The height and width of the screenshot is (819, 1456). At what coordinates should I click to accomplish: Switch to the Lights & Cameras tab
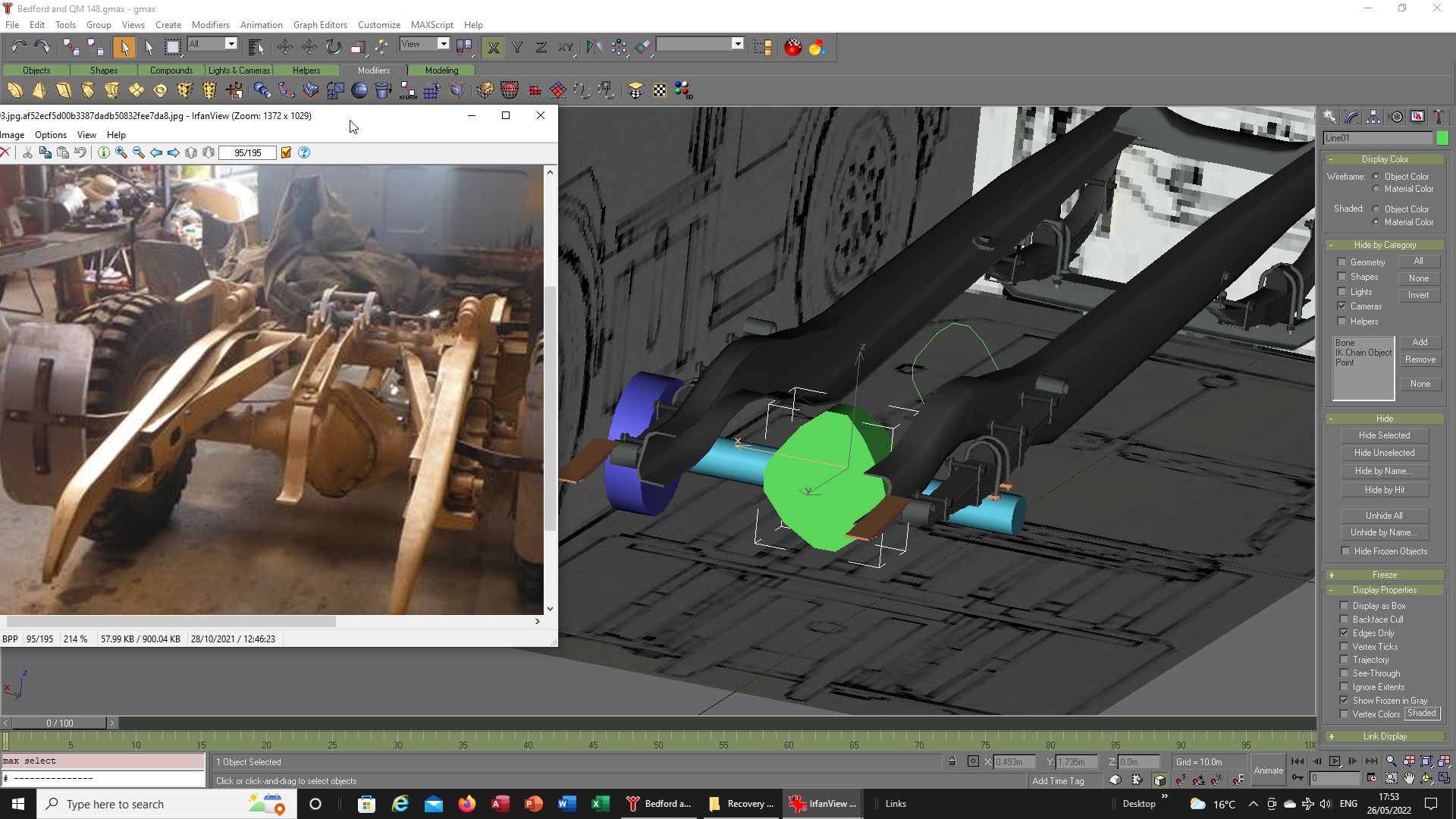tap(239, 71)
